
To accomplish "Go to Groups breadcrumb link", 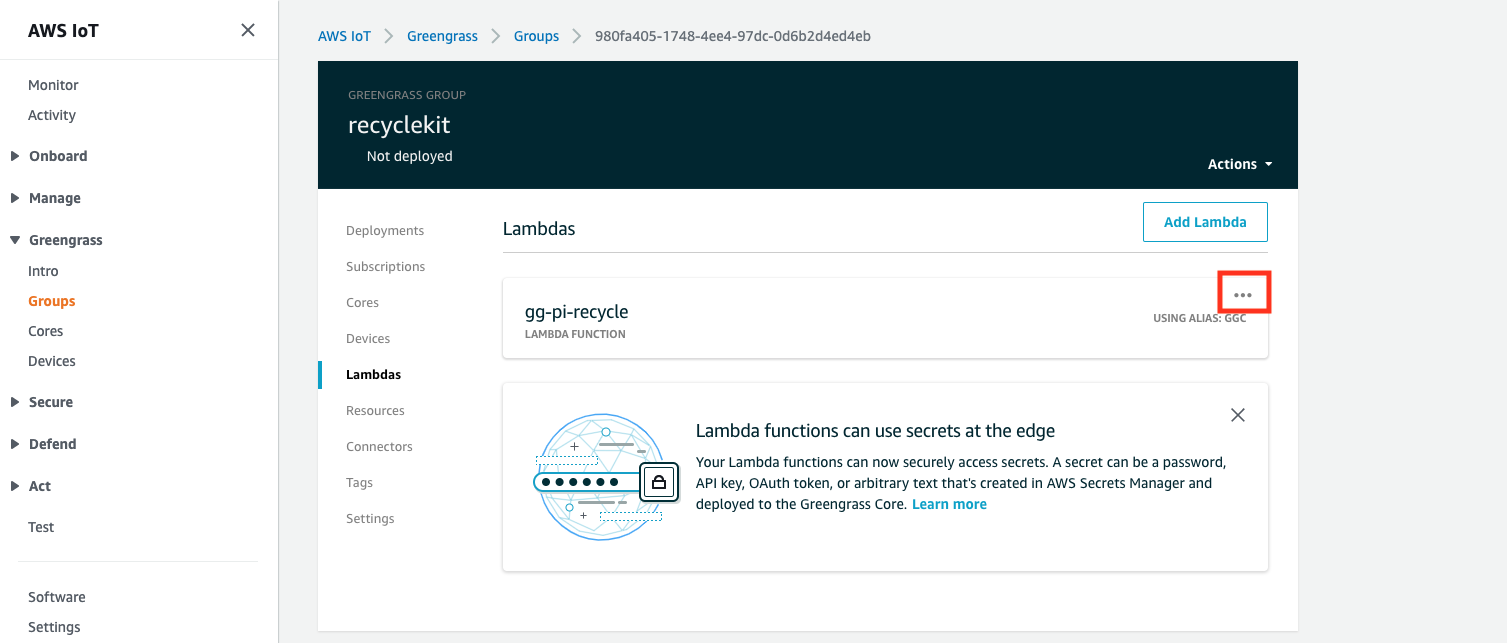I will pyautogui.click(x=536, y=36).
